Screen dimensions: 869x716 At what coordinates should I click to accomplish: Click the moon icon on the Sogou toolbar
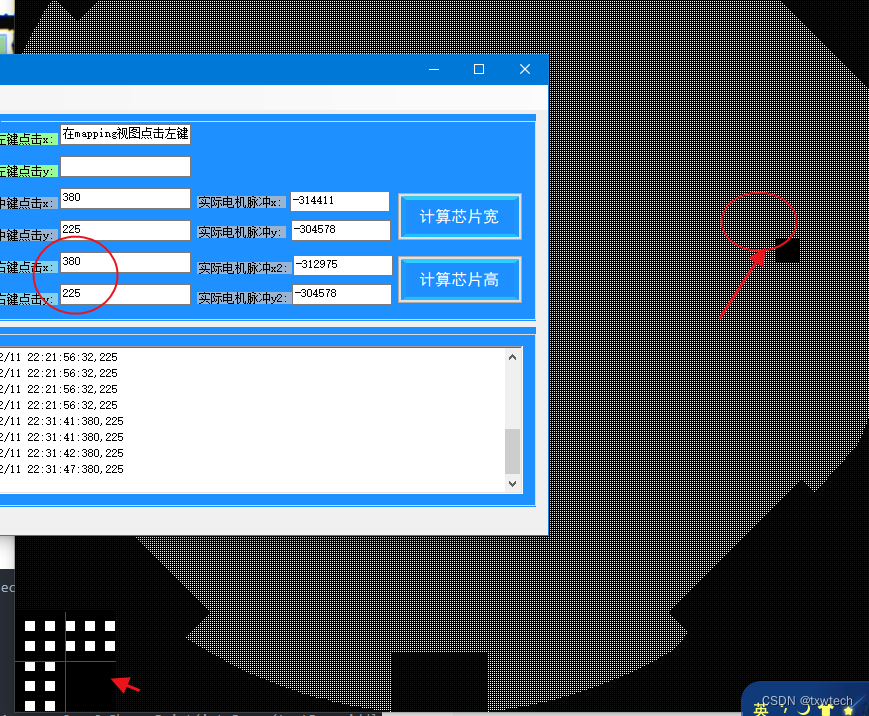[x=806, y=710]
